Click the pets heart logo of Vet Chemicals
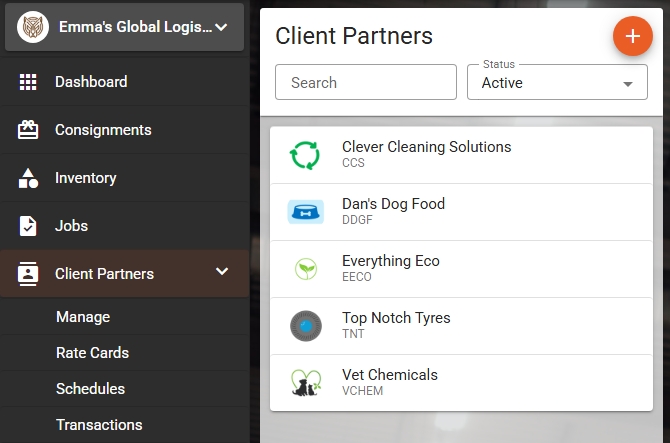This screenshot has width=670, height=443. click(306, 383)
